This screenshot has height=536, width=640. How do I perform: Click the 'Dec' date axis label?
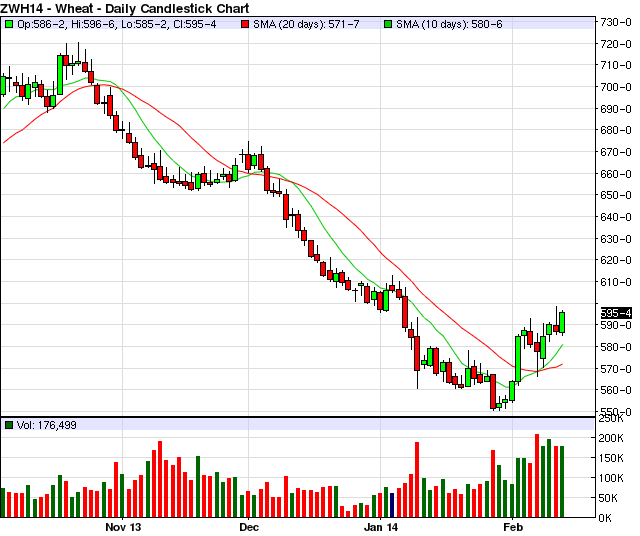tap(249, 527)
